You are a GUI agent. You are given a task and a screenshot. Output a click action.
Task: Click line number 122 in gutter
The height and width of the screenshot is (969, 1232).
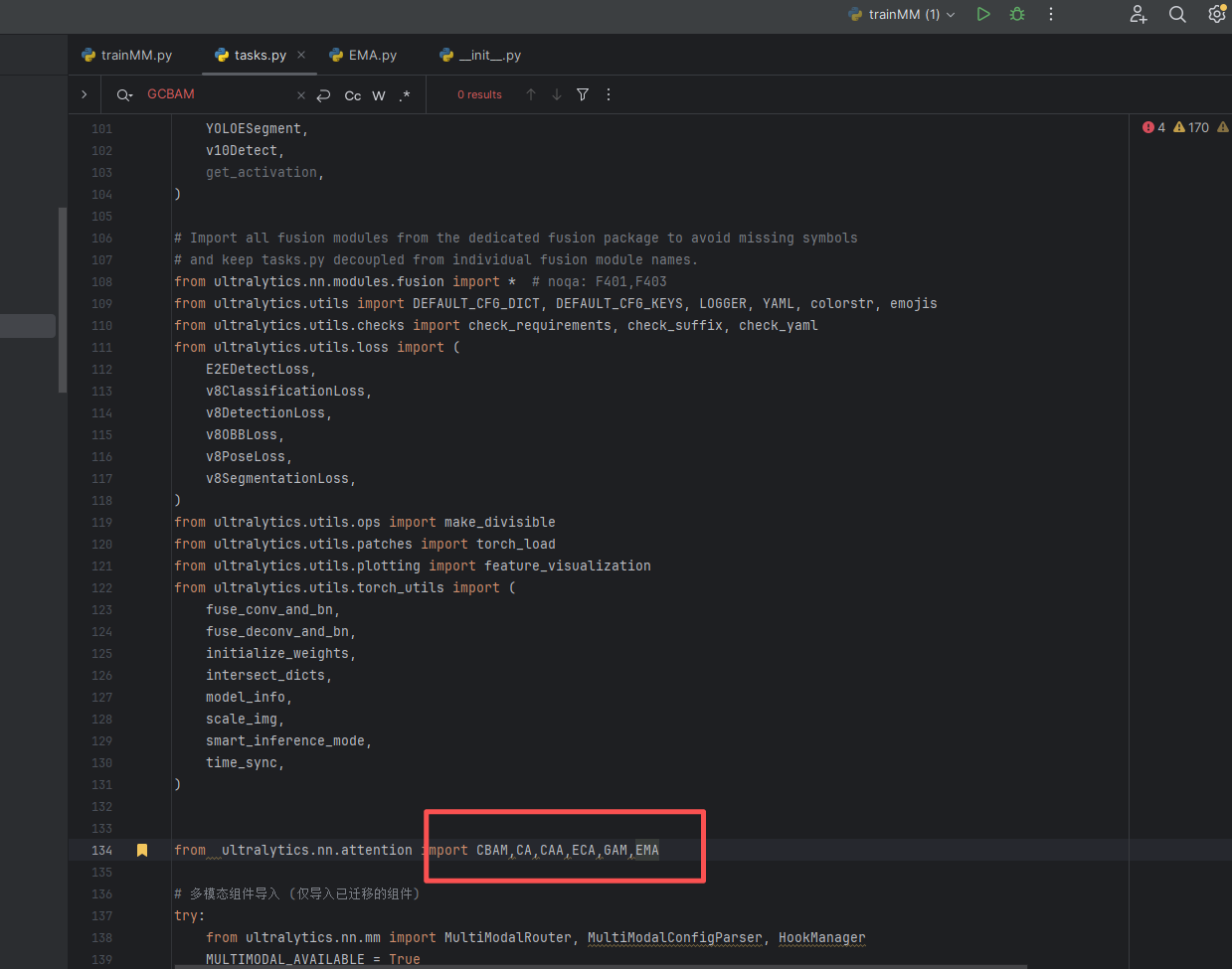[x=101, y=587]
